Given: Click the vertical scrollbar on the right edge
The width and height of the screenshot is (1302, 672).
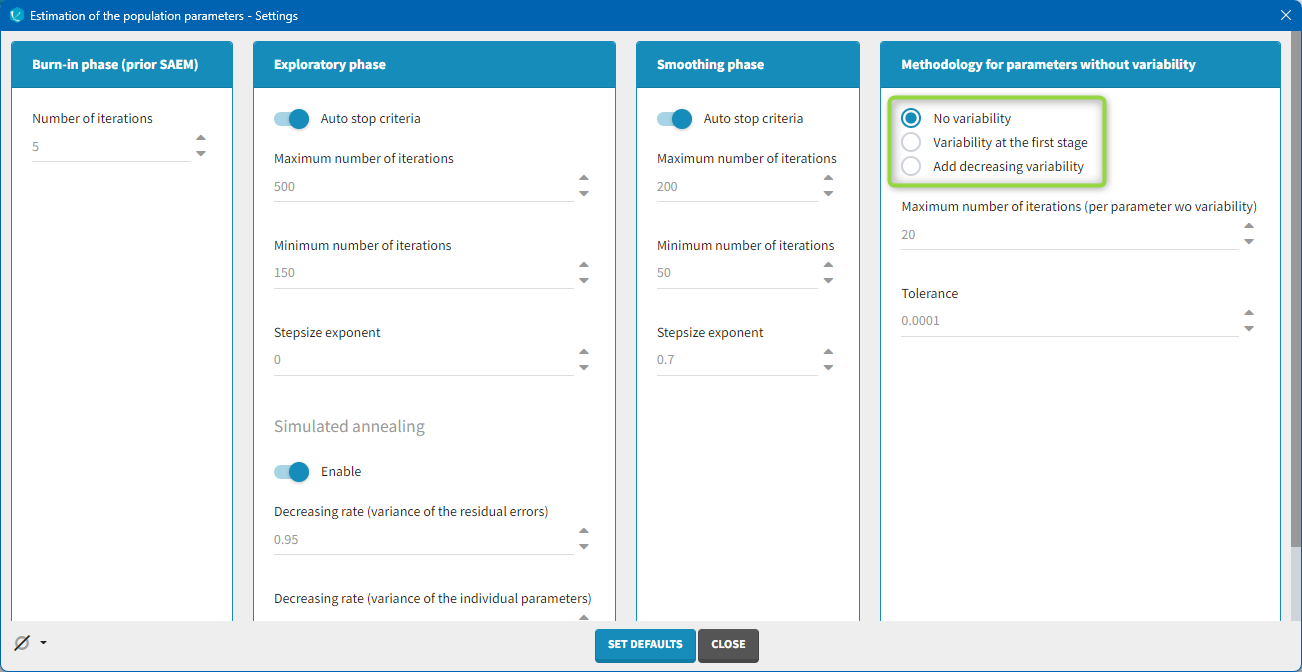Looking at the screenshot, I should tap(1294, 300).
